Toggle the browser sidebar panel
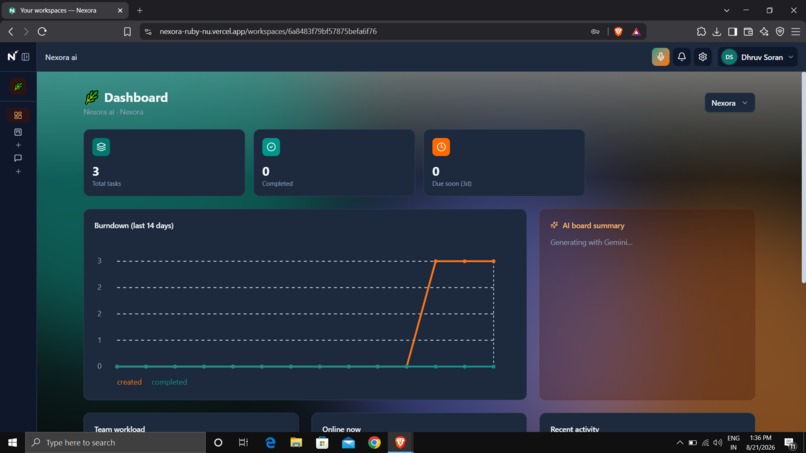The image size is (806, 453). tap(732, 31)
